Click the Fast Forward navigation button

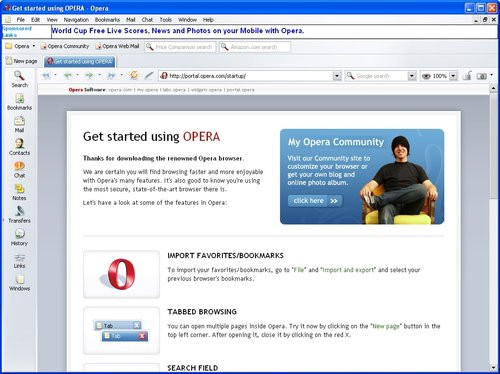pos(111,76)
